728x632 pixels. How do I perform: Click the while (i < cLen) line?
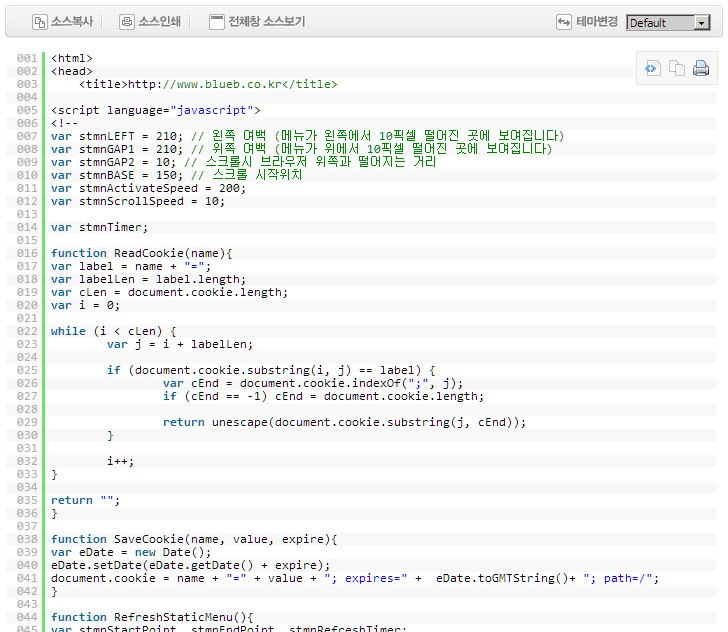click(113, 331)
